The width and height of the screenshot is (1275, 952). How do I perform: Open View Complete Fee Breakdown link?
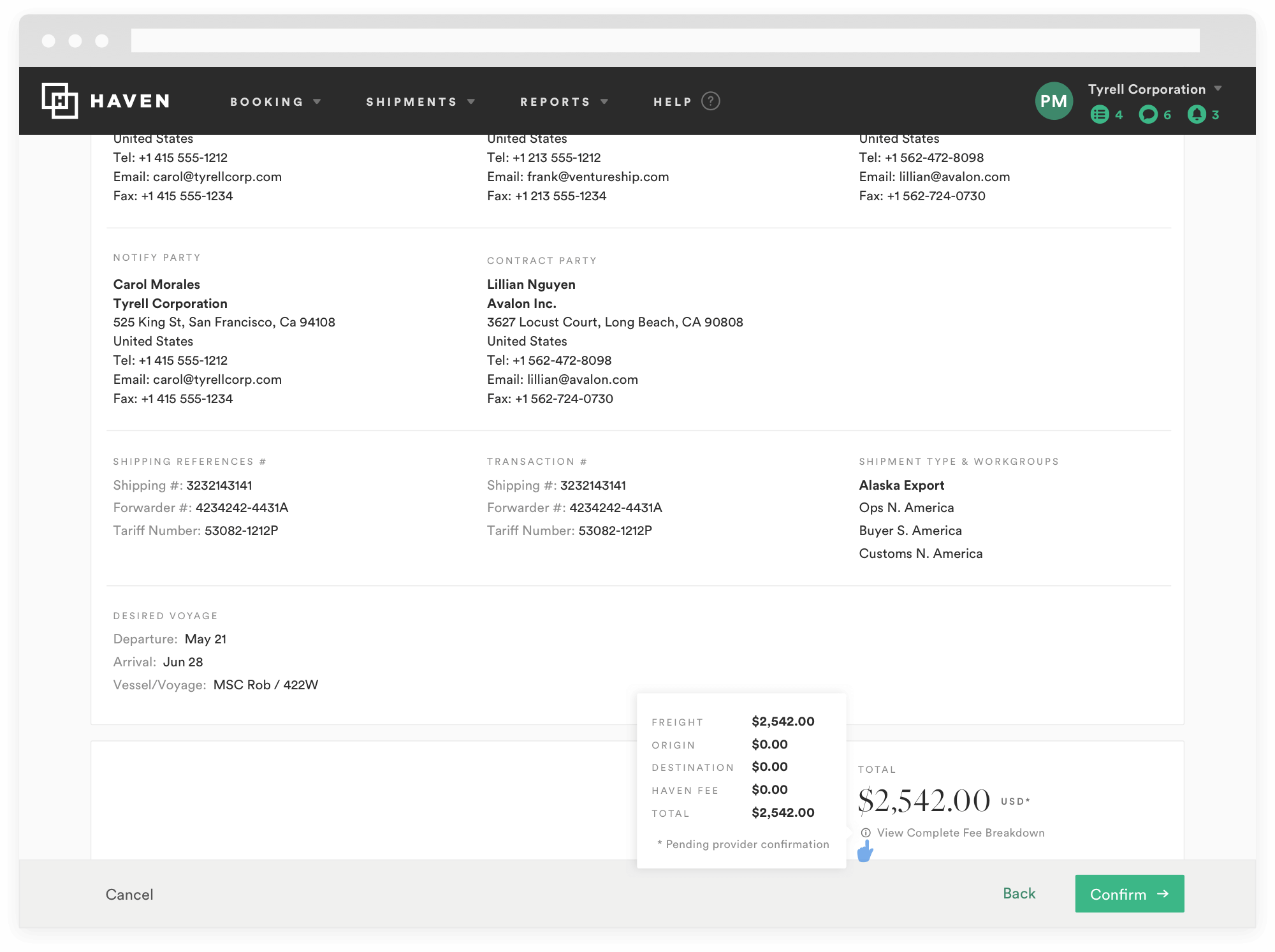pos(961,833)
